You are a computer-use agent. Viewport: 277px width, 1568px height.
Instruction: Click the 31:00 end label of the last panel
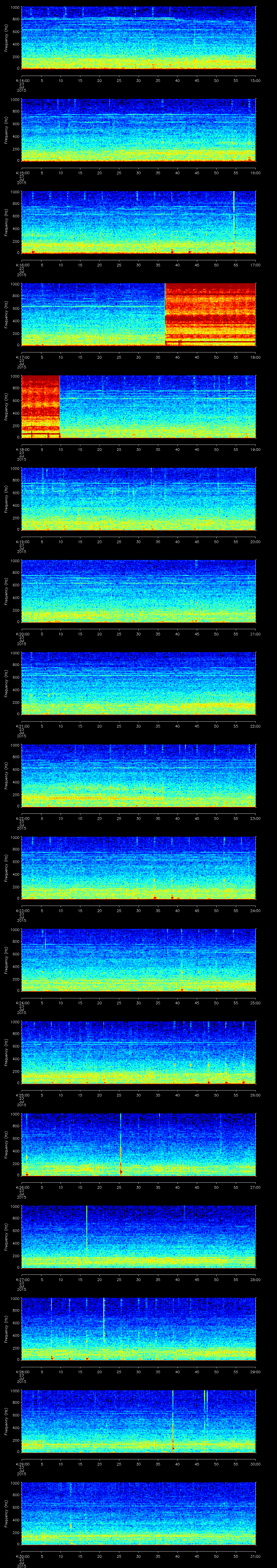[255, 1556]
